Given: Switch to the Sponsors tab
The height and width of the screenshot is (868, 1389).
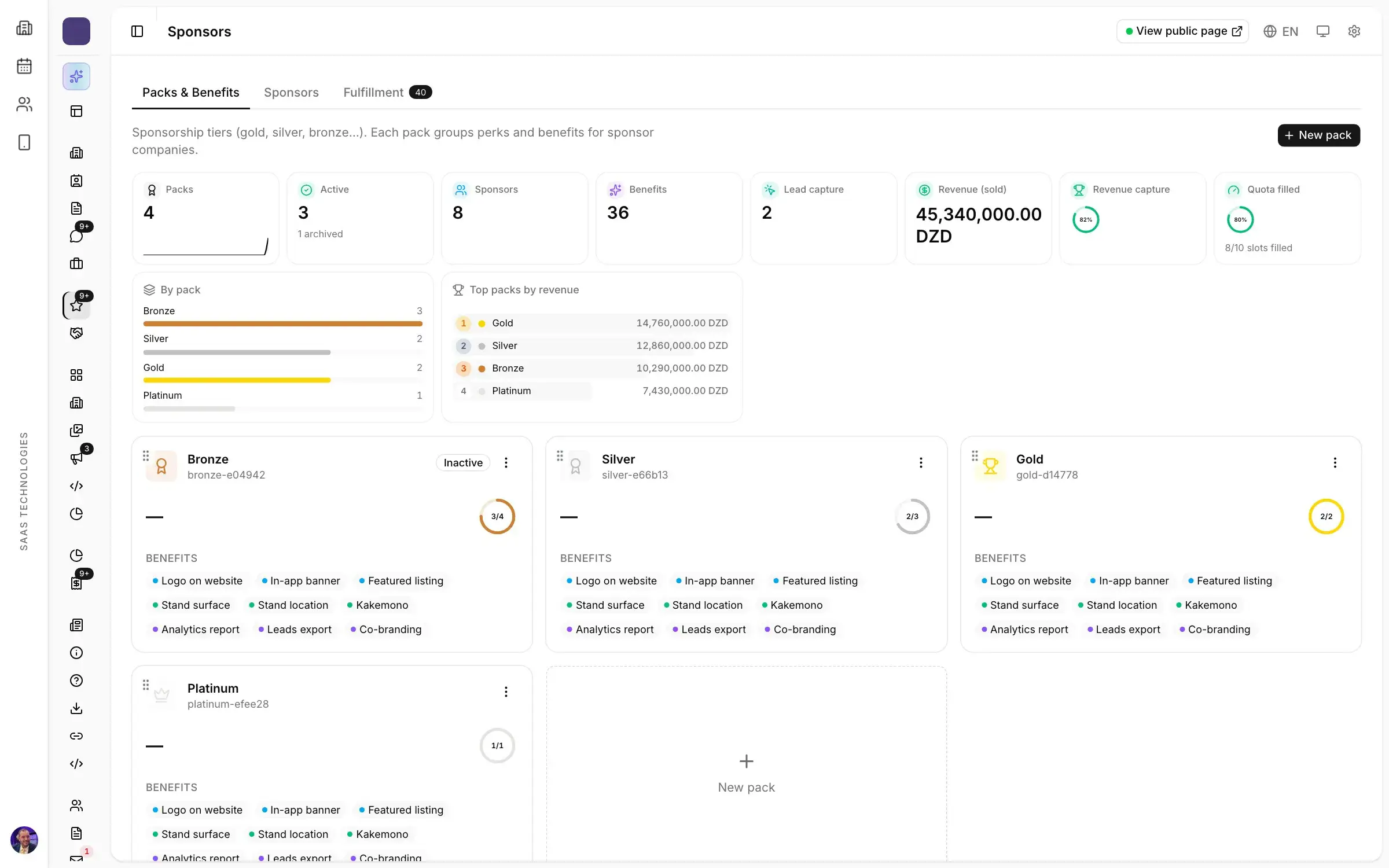Looking at the screenshot, I should [291, 93].
